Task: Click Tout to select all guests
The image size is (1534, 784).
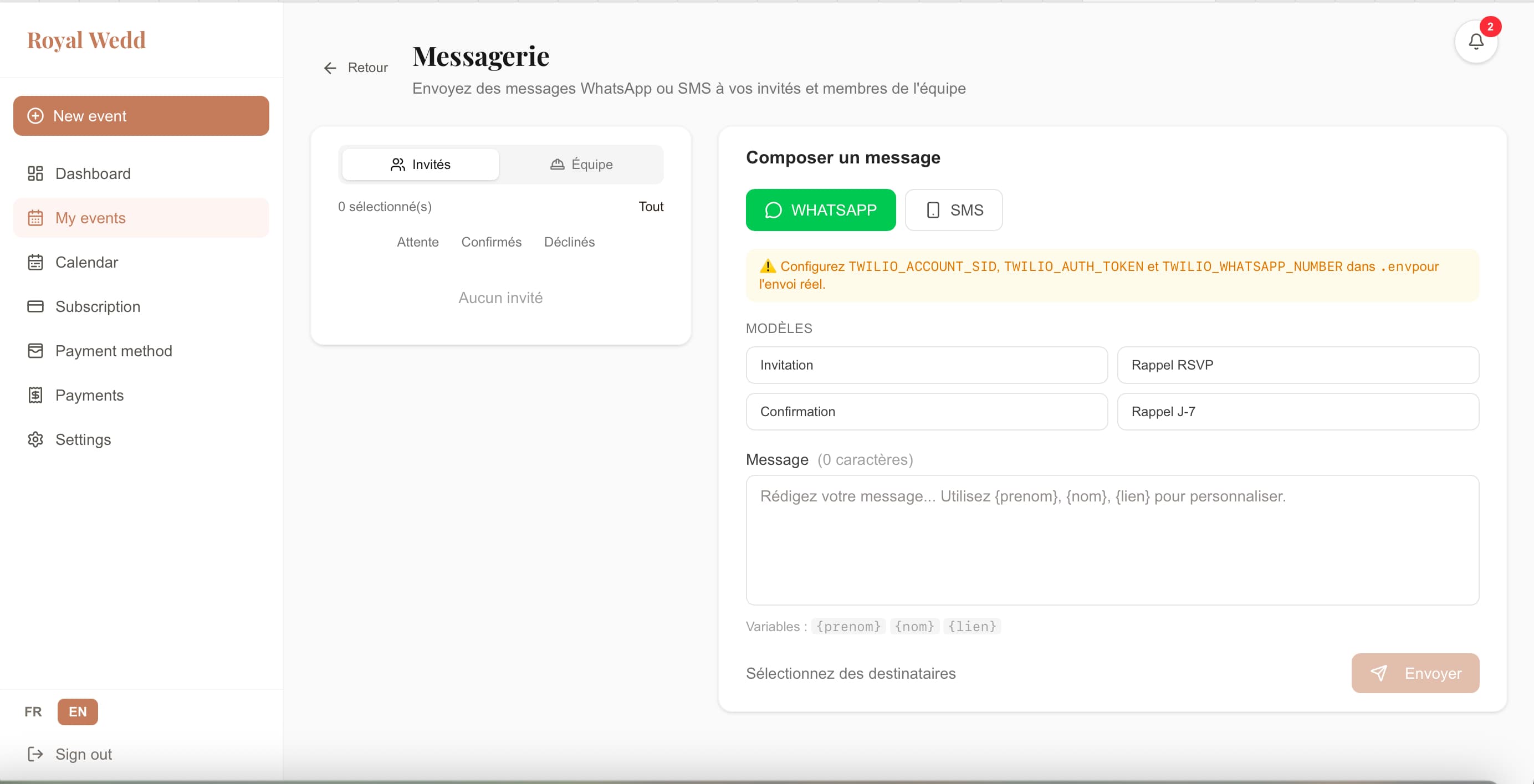Action: pyautogui.click(x=650, y=207)
